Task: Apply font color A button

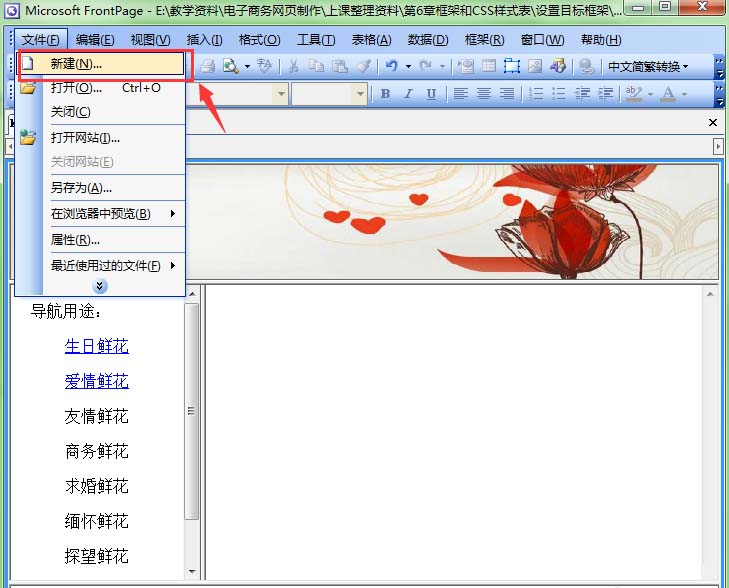Action: click(668, 94)
